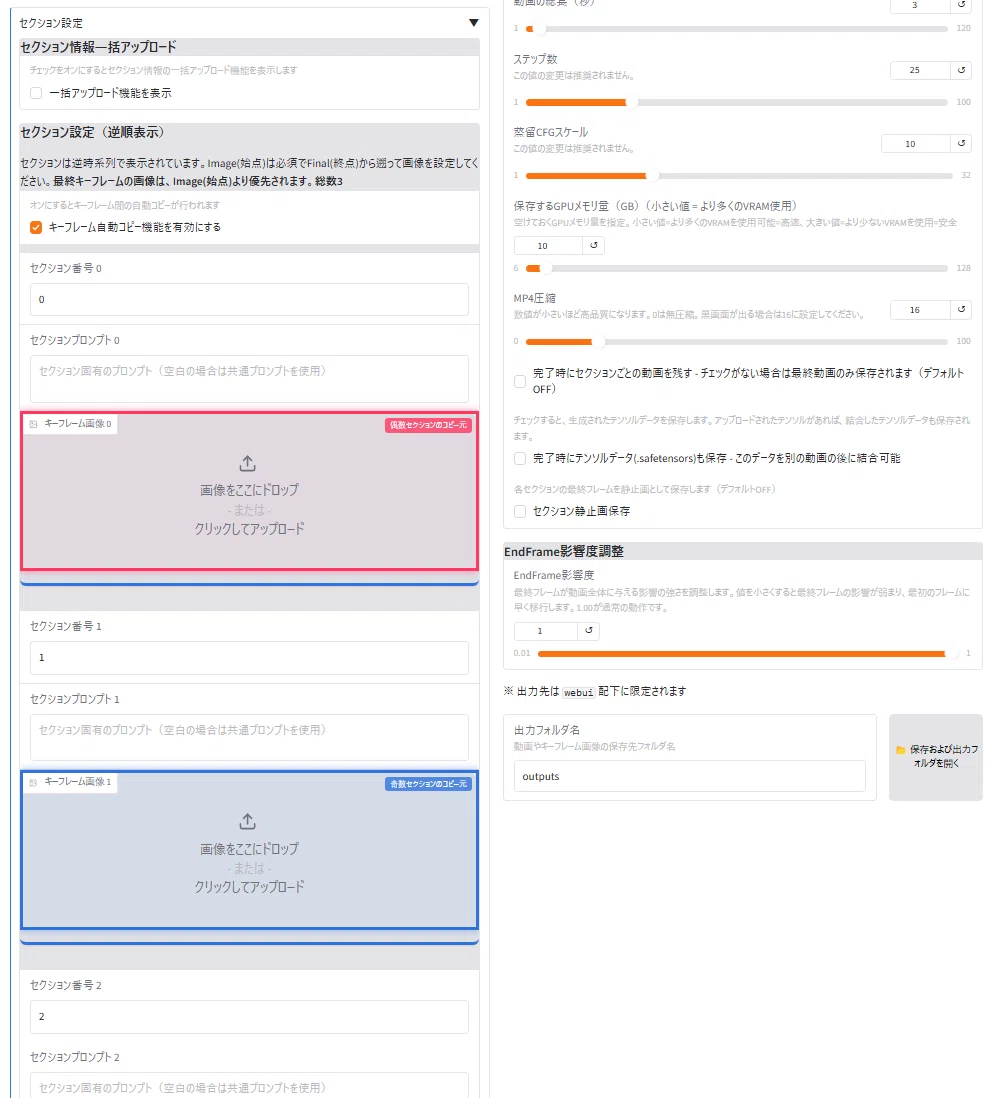
Task: Click the キーフレーム画像 0 upload drop area
Action: (x=249, y=491)
